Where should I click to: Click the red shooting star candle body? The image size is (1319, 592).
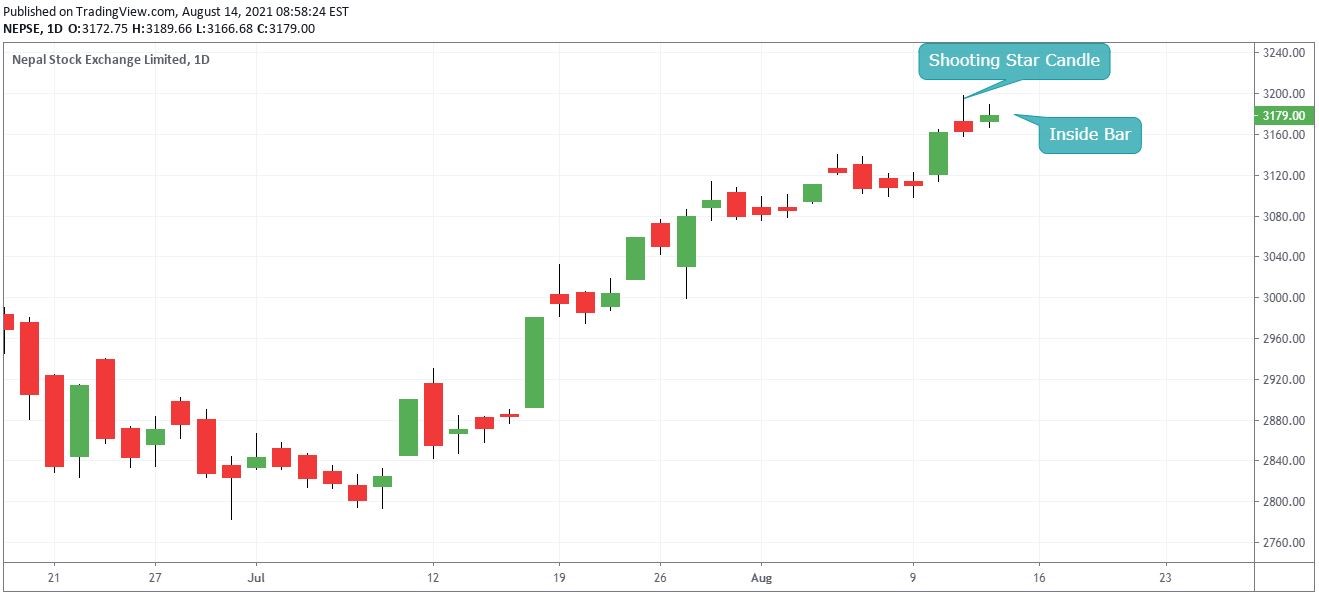pos(963,127)
